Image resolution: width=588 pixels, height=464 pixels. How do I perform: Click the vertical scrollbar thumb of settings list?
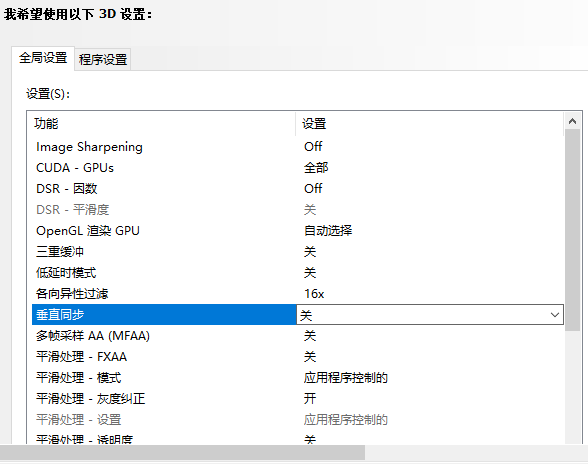tap(572, 230)
